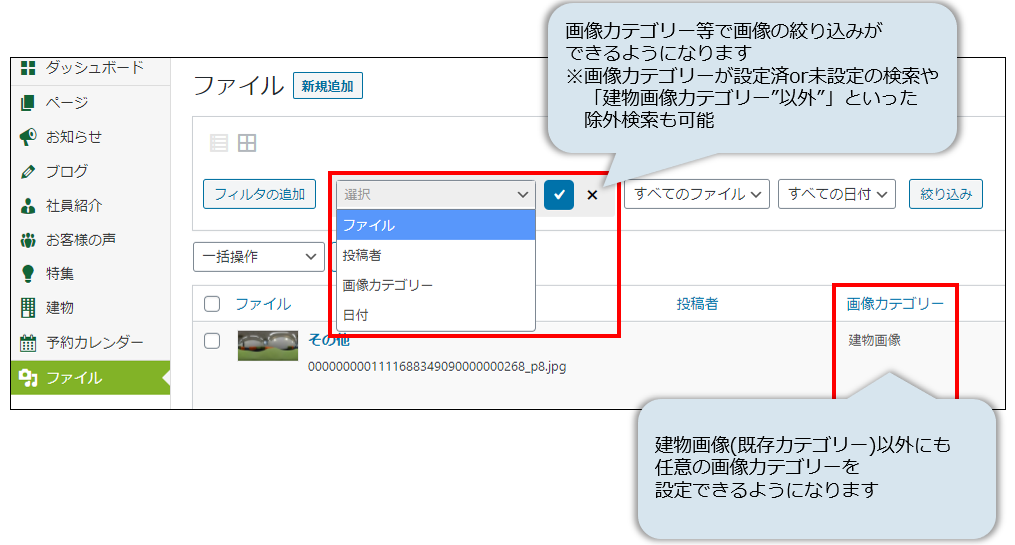Open the 一括操作 bulk action dropdown
The height and width of the screenshot is (545, 1015).
pyautogui.click(x=258, y=256)
